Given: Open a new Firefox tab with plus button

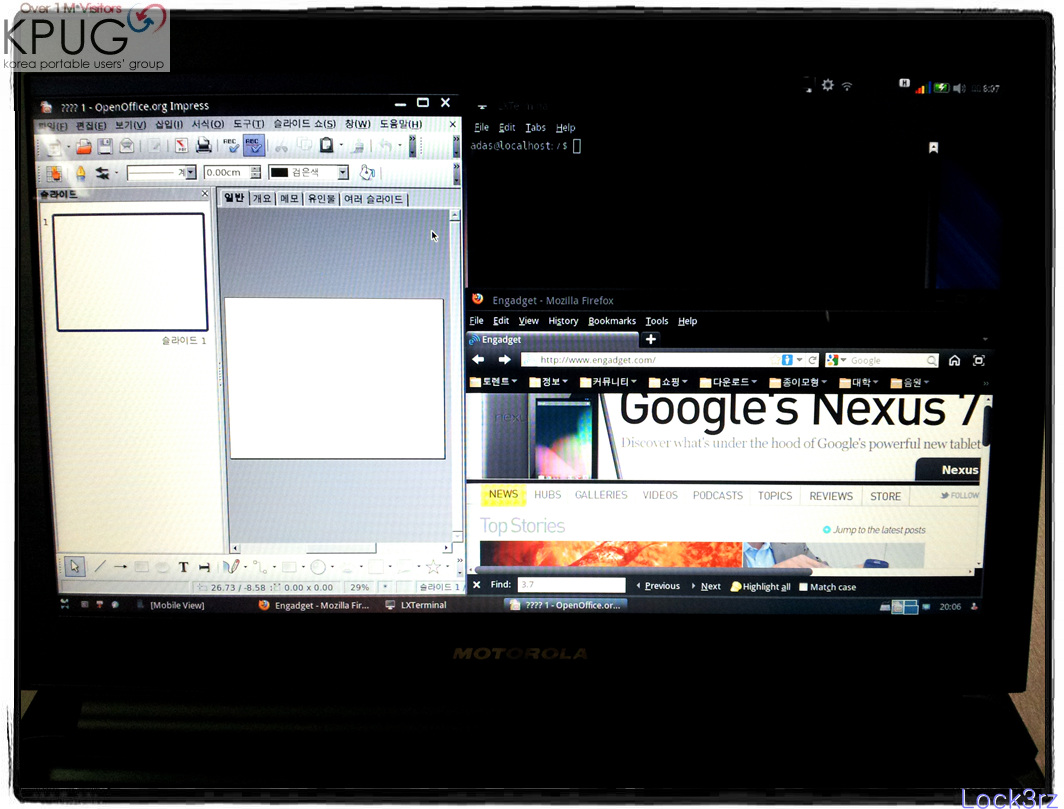Looking at the screenshot, I should pyautogui.click(x=651, y=339).
